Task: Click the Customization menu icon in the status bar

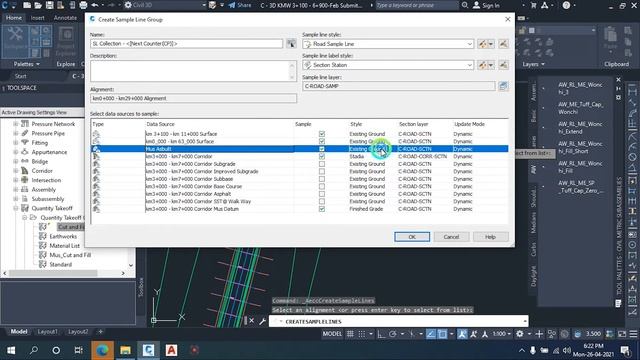Action: [633, 334]
